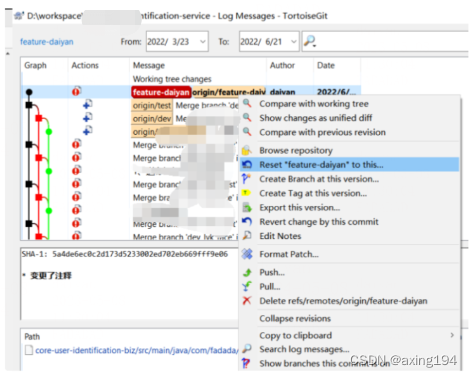The width and height of the screenshot is (472, 377).
Task: Click the magnifier icon beside Compare with previous revision
Action: pos(247,132)
